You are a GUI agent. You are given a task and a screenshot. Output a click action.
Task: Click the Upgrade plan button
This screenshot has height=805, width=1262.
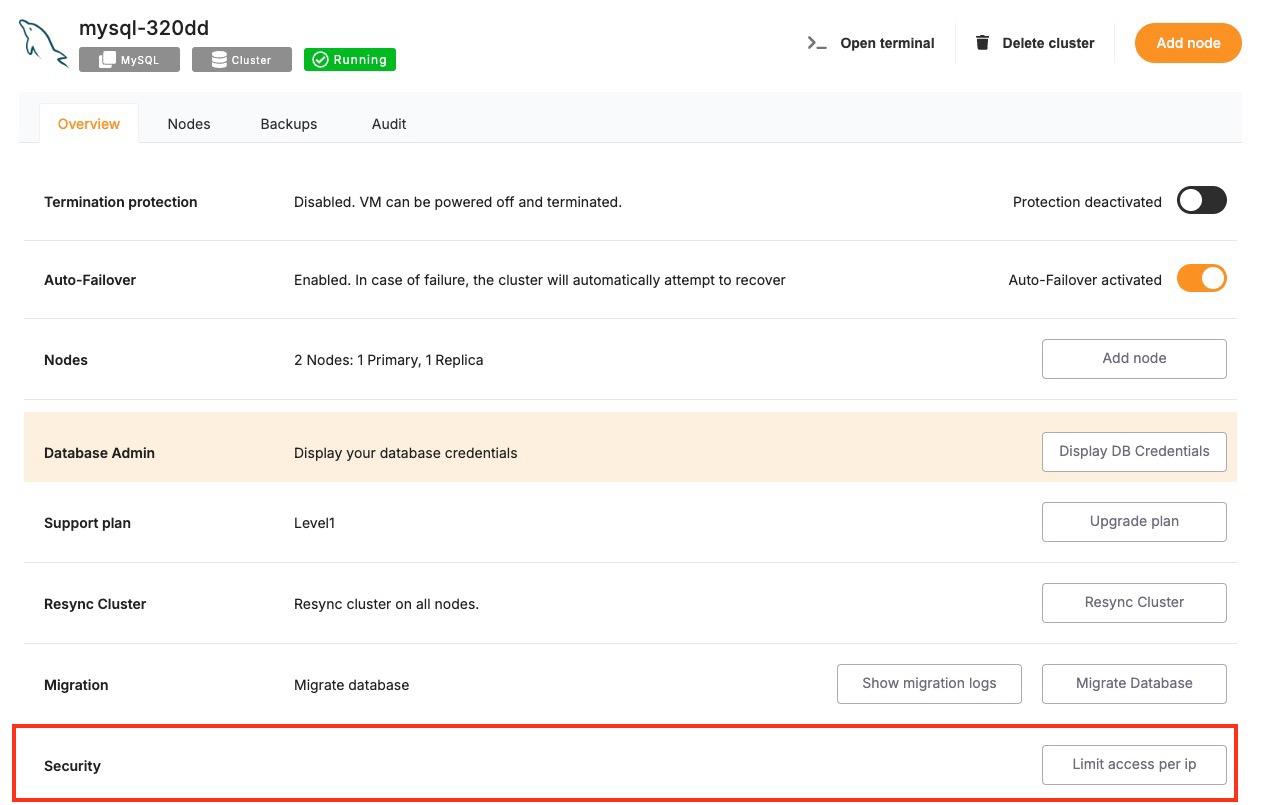click(1134, 521)
